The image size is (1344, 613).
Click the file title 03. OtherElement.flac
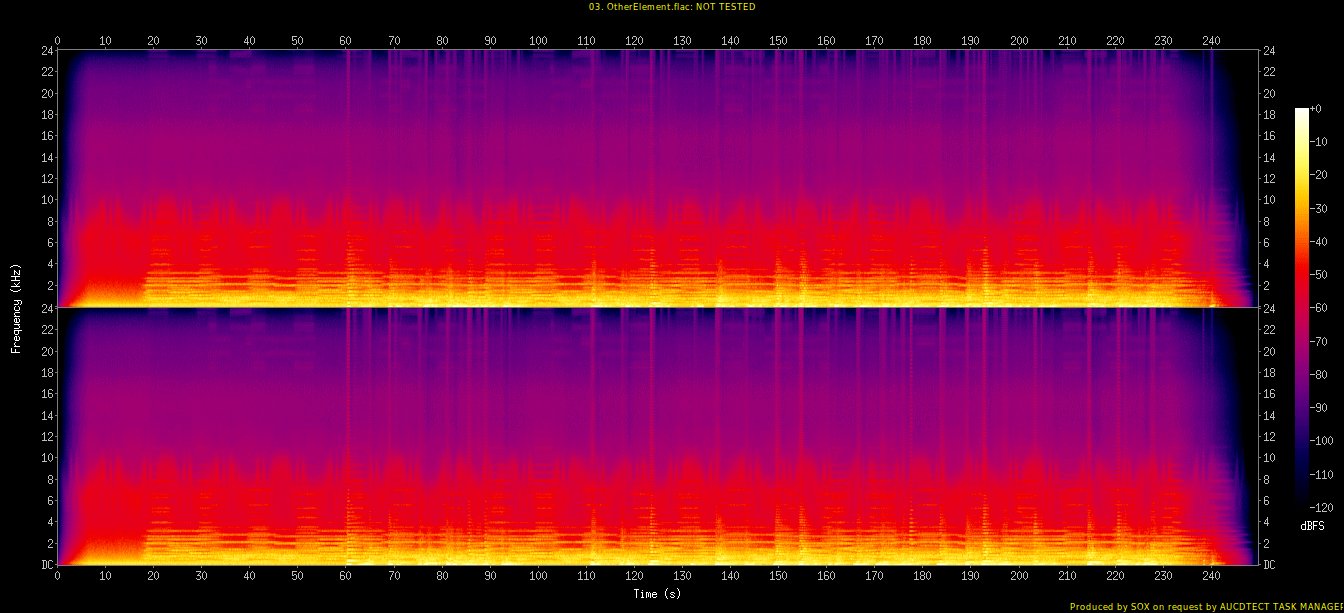(671, 7)
